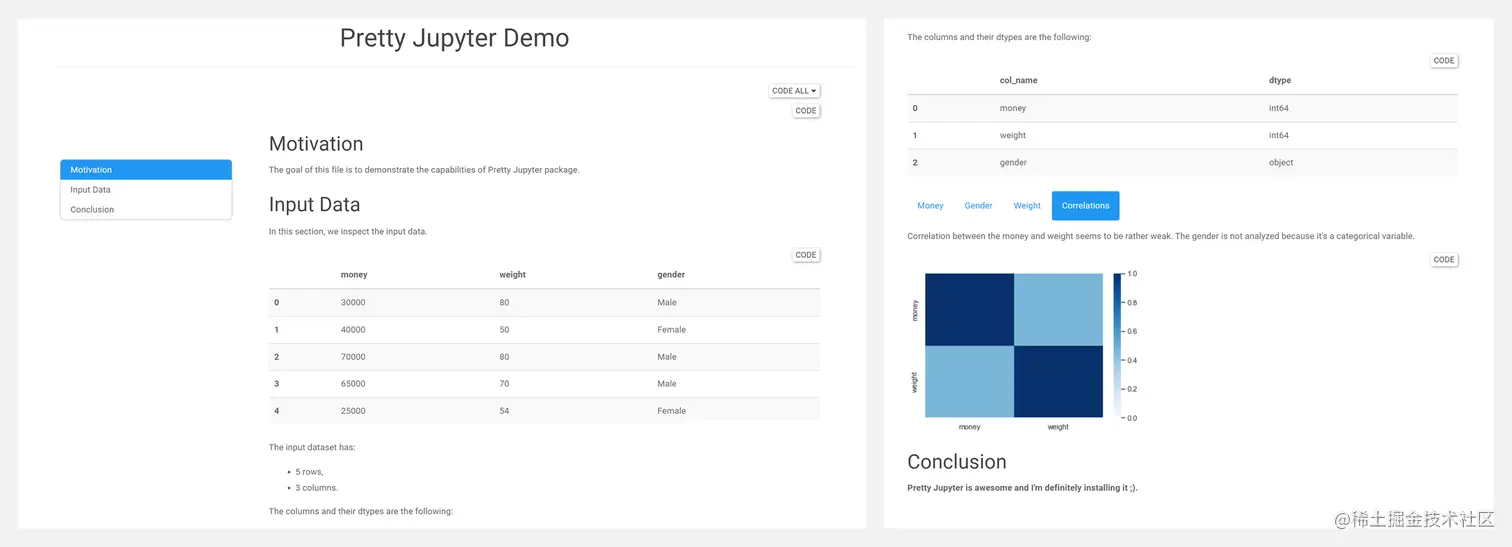Image resolution: width=1512 pixels, height=547 pixels.
Task: Click the Pretty Jupyter Demo title
Action: [454, 38]
